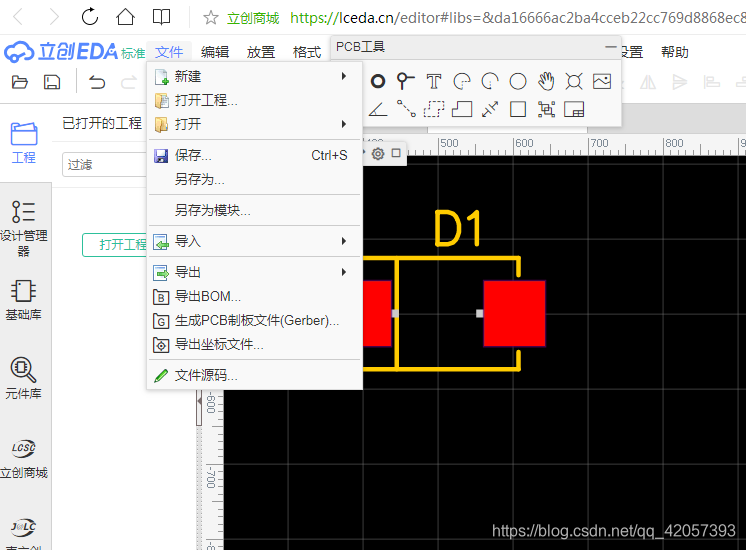
Task: Open the 工程 project sidebar panel
Action: pos(24,143)
